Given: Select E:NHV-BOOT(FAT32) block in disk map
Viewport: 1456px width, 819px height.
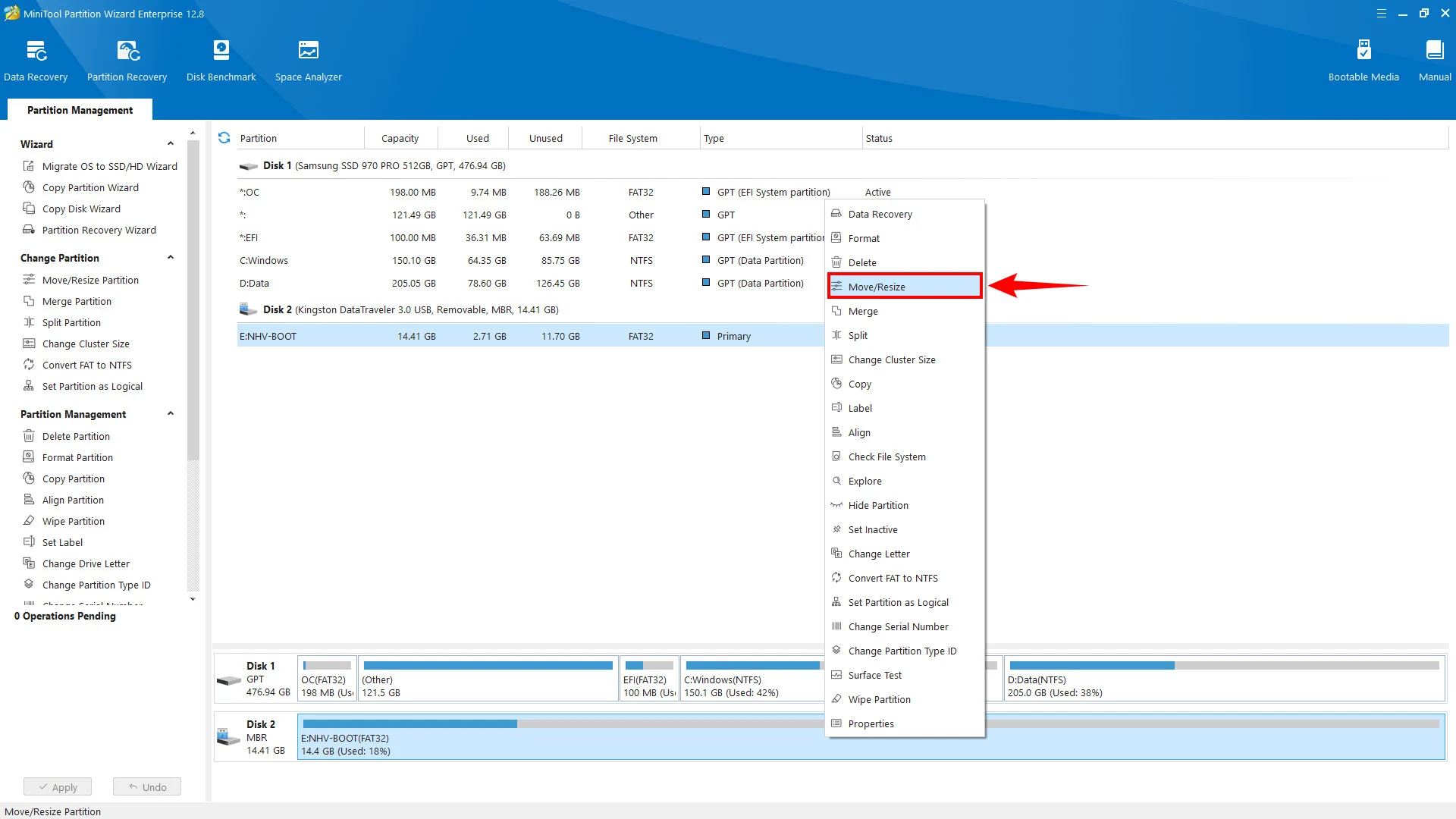Looking at the screenshot, I should (x=871, y=737).
